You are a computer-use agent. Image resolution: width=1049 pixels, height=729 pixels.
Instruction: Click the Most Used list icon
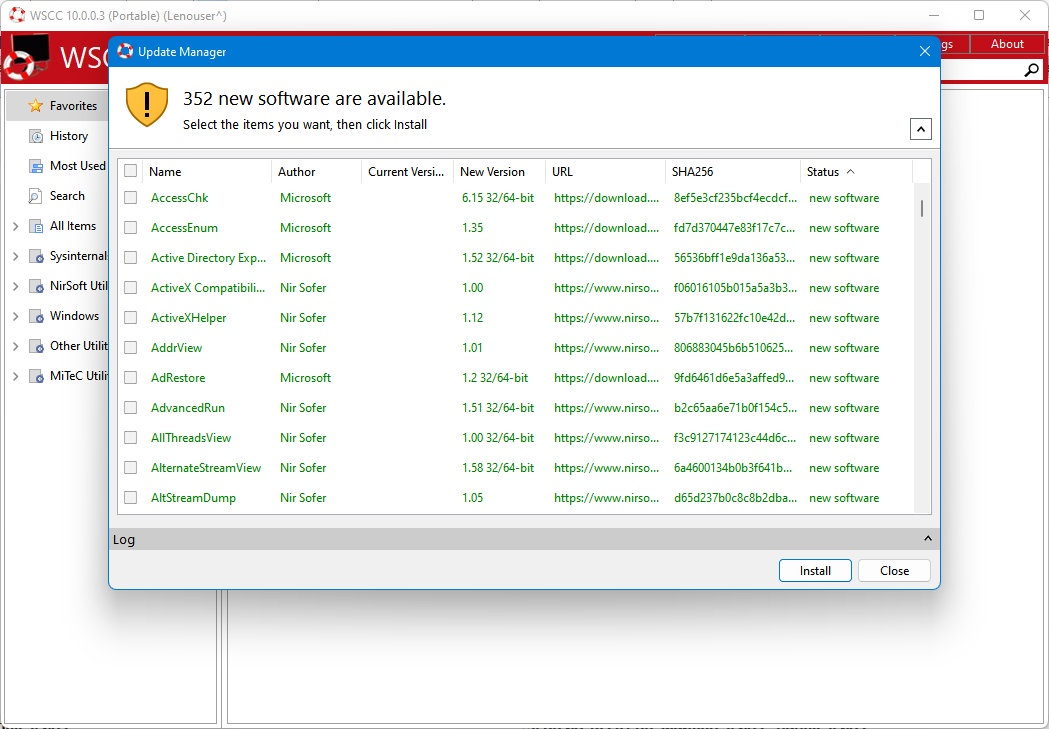35,166
